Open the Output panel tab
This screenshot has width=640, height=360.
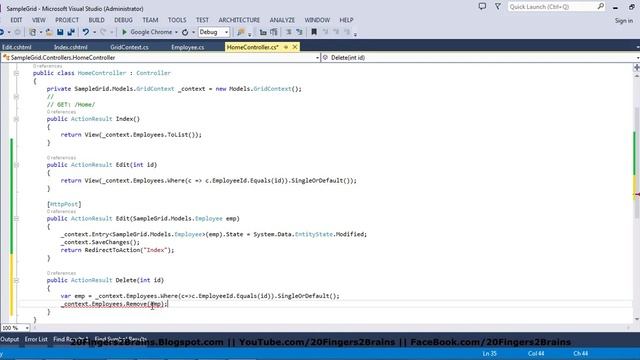(x=9, y=339)
